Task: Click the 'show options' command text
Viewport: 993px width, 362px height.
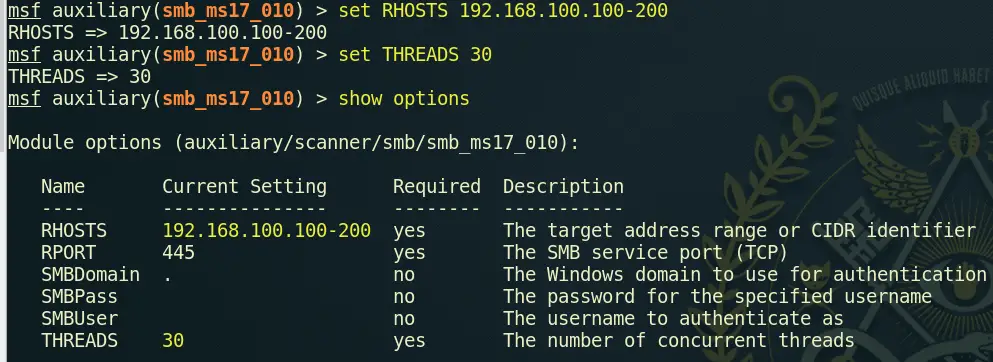Action: coord(404,99)
